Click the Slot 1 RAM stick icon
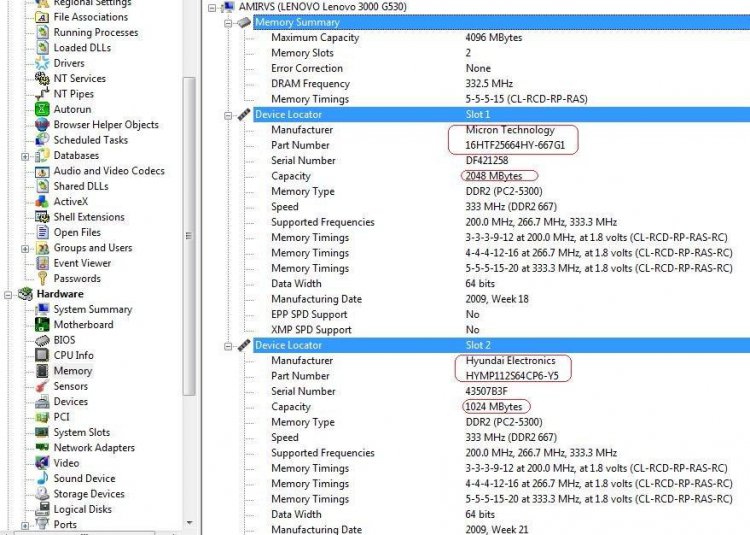The height and width of the screenshot is (535, 750). (244, 114)
